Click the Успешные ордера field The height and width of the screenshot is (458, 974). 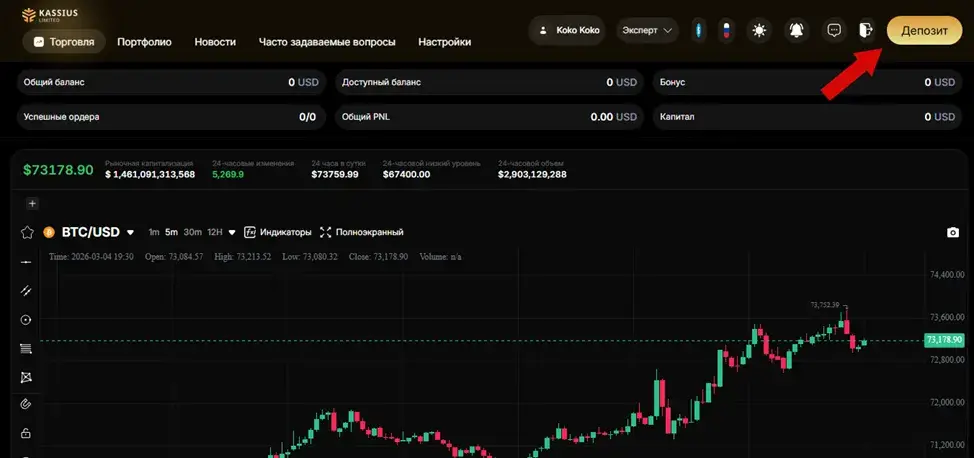[x=171, y=117]
